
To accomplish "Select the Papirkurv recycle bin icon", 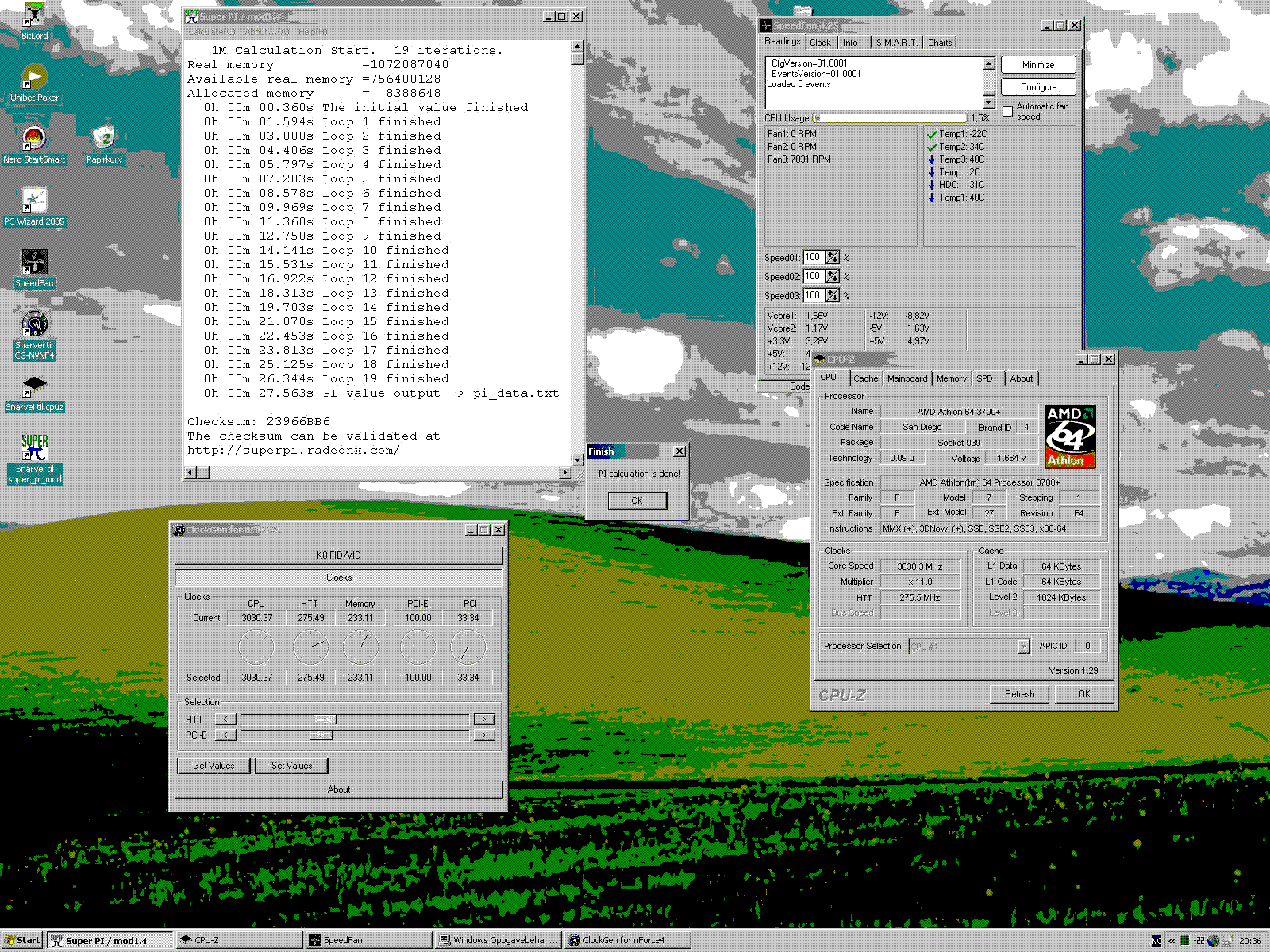I will tap(104, 144).
